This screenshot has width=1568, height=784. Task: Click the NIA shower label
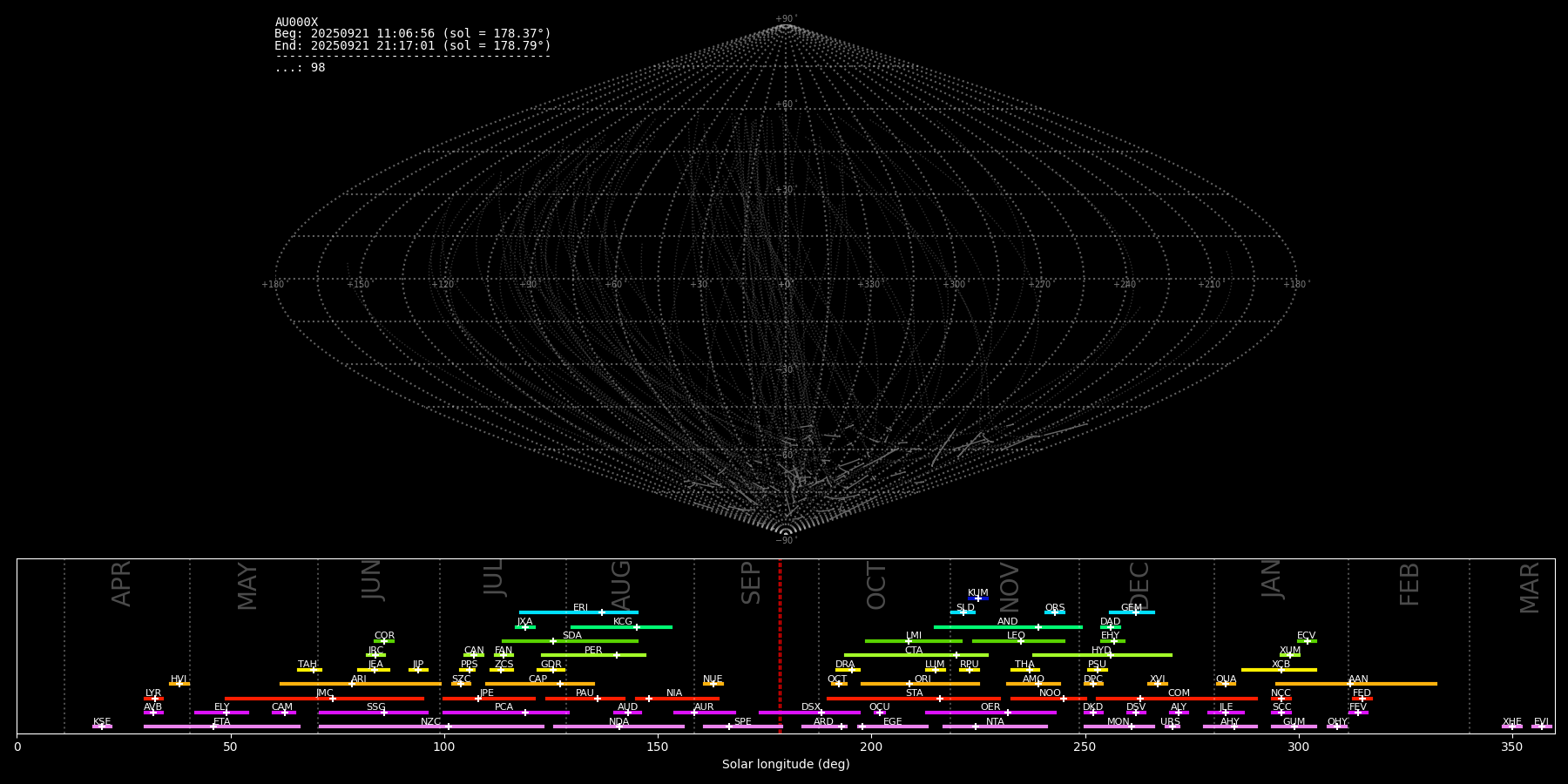coord(674,693)
